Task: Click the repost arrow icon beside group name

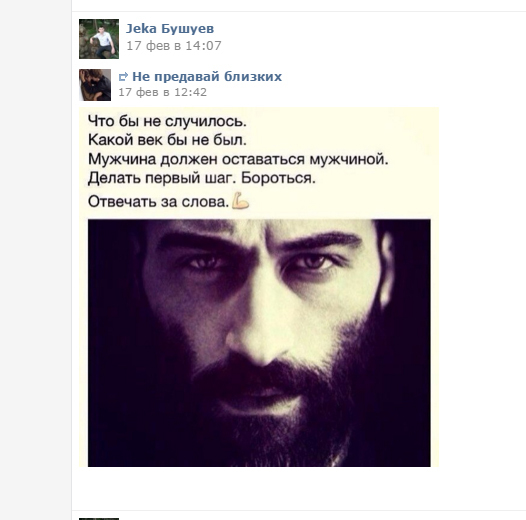Action: (123, 77)
